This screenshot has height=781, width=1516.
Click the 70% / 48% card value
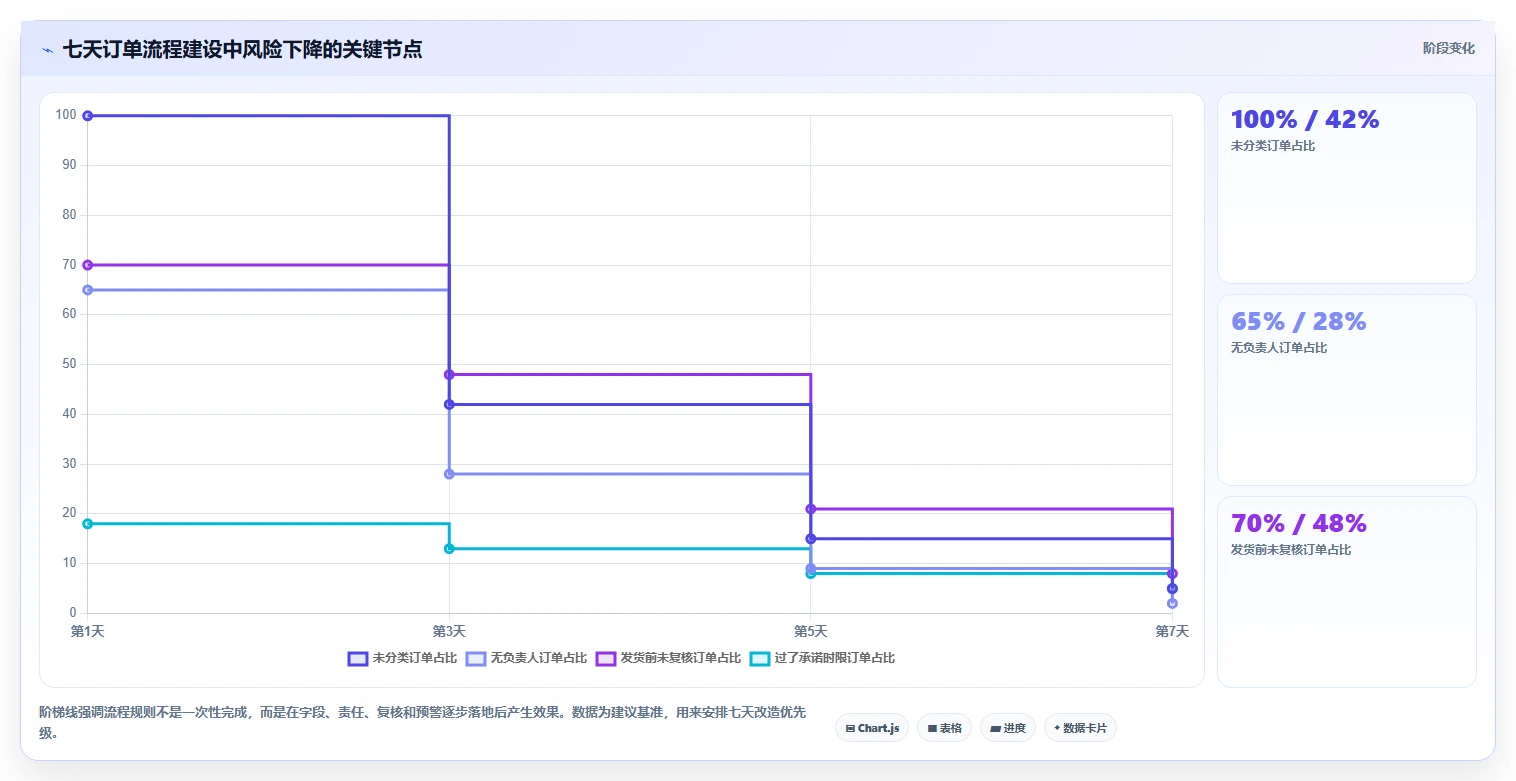pos(1298,524)
